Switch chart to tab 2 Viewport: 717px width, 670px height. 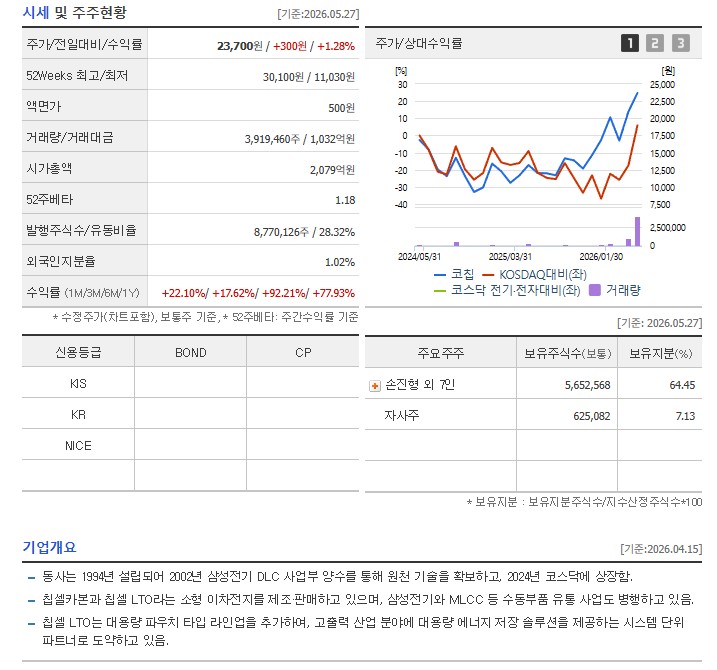tap(655, 43)
